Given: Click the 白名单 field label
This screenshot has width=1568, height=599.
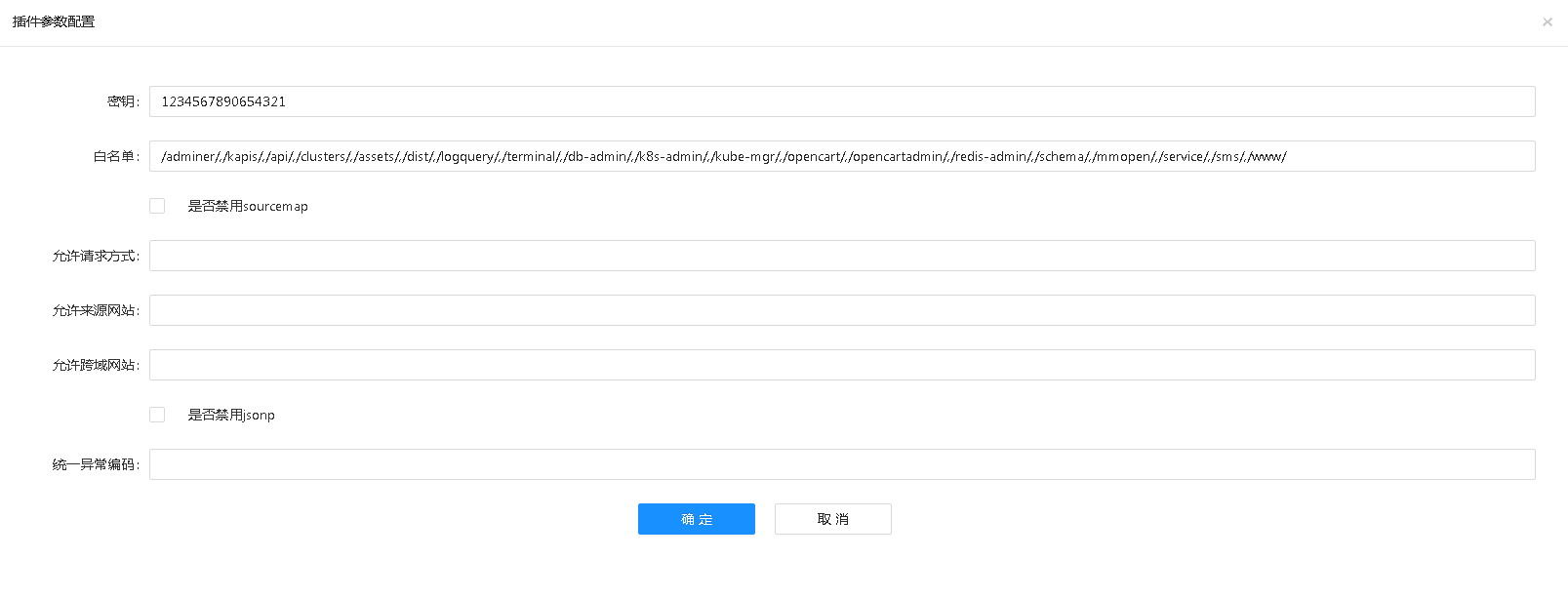Looking at the screenshot, I should pos(116,156).
